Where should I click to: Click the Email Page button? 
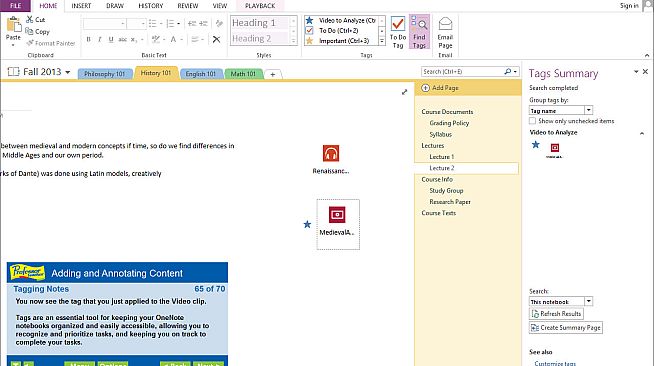pos(445,33)
